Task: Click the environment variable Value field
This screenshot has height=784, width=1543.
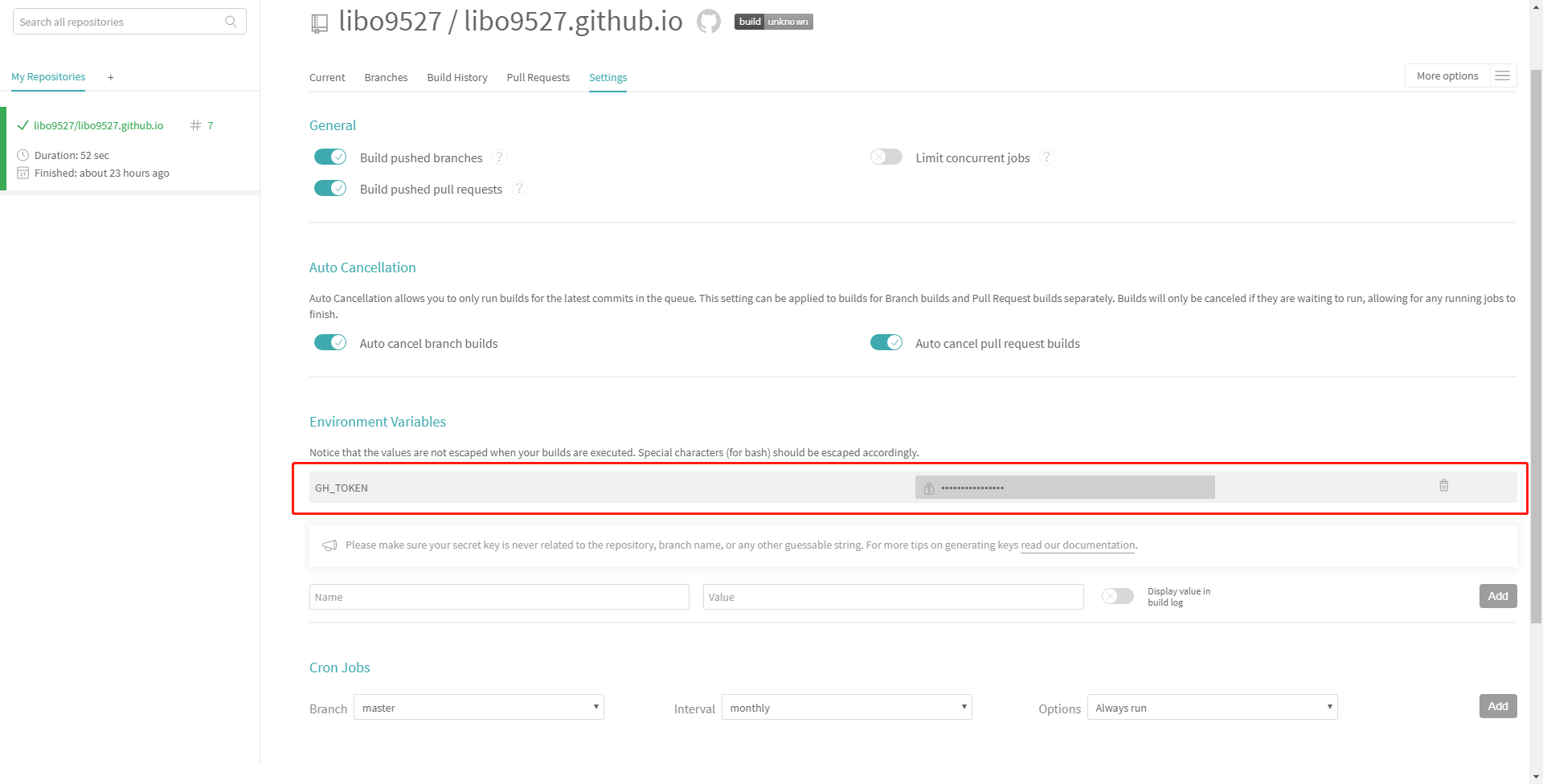Action: click(x=893, y=597)
